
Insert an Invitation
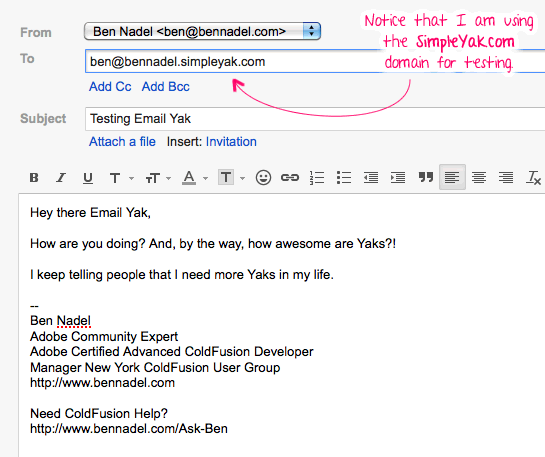231,142
